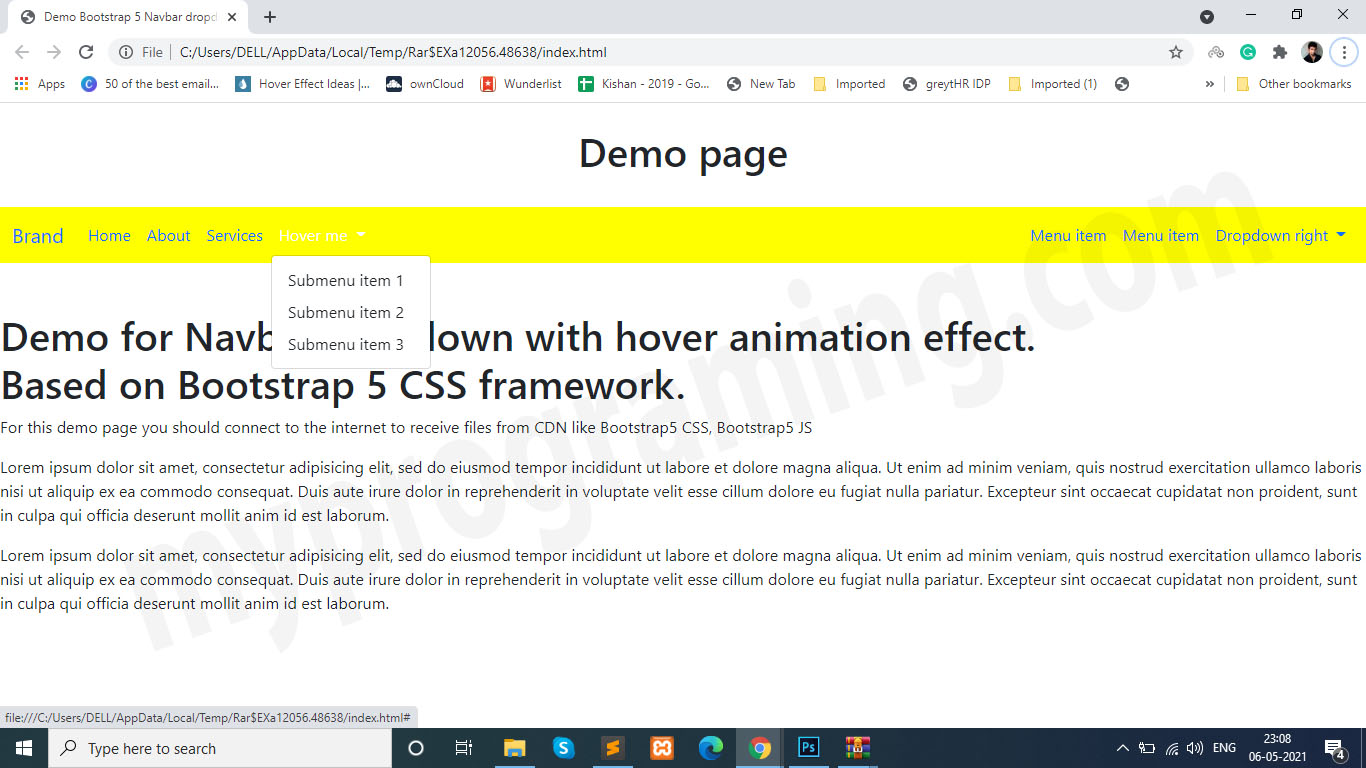The width and height of the screenshot is (1366, 768).
Task: Bookmark this page with the star icon
Action: click(1175, 52)
